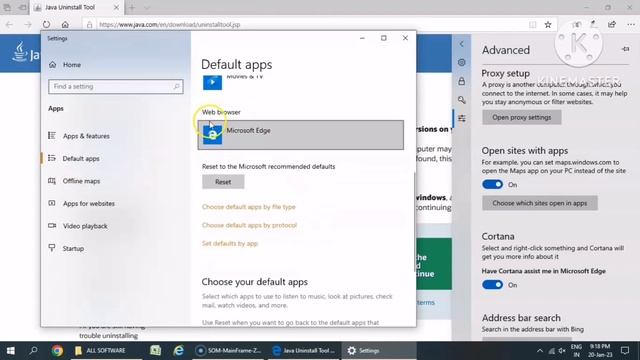The height and width of the screenshot is (360, 640).
Task: Click Edge set tabs aside icon
Action: [23, 7]
